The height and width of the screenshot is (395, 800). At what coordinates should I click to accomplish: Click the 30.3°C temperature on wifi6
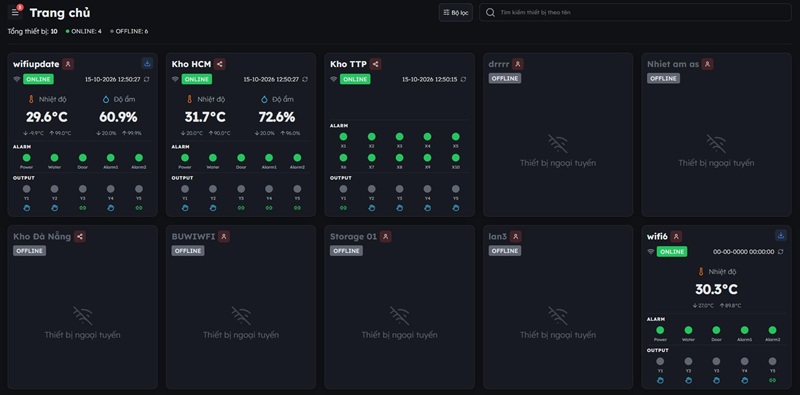click(x=716, y=289)
